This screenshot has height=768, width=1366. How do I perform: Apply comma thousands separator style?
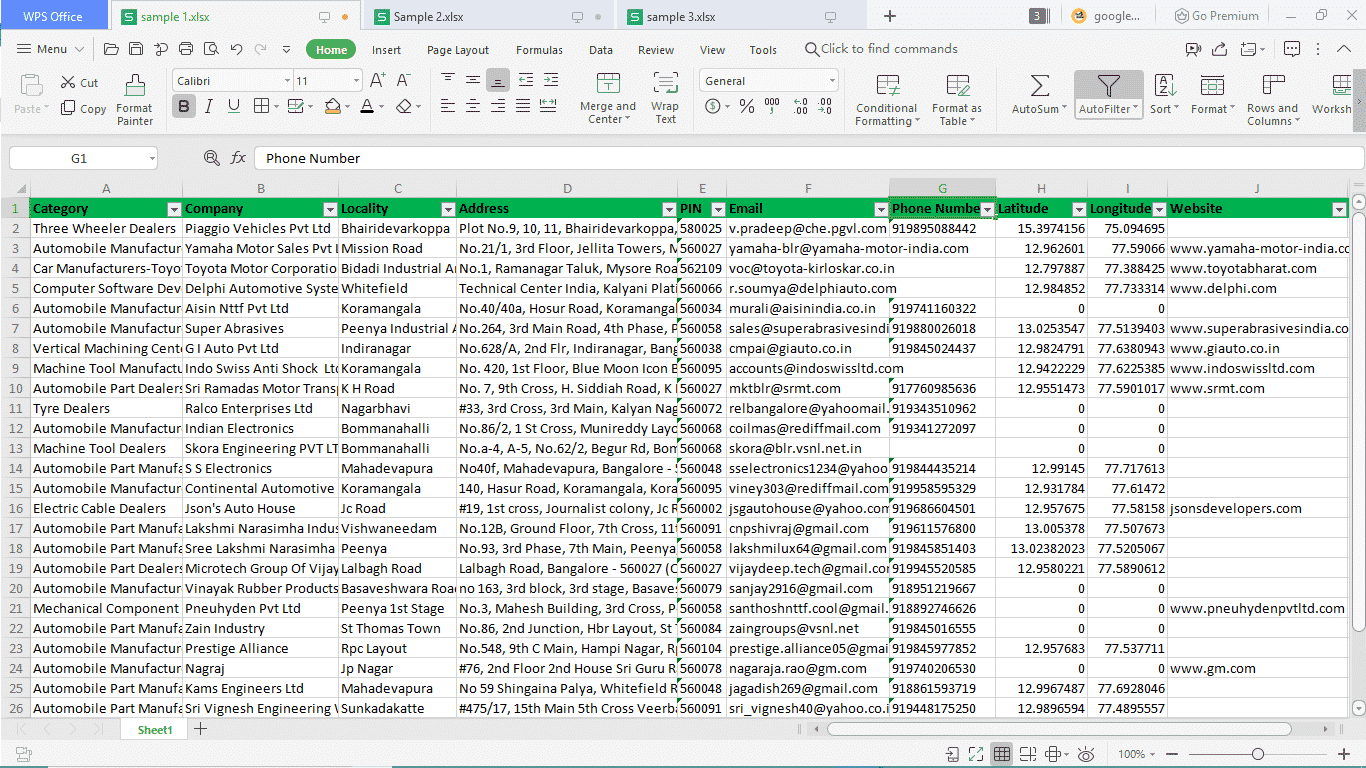tap(773, 106)
